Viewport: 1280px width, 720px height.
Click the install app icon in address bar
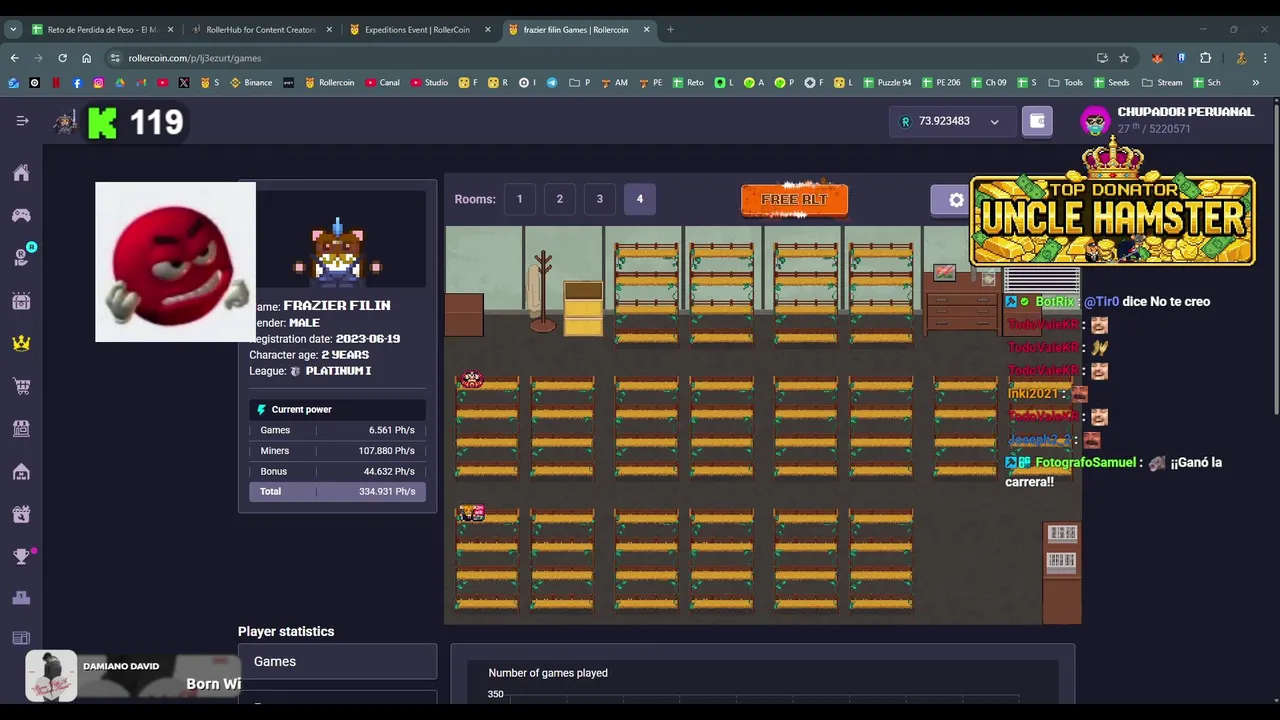coord(1102,58)
